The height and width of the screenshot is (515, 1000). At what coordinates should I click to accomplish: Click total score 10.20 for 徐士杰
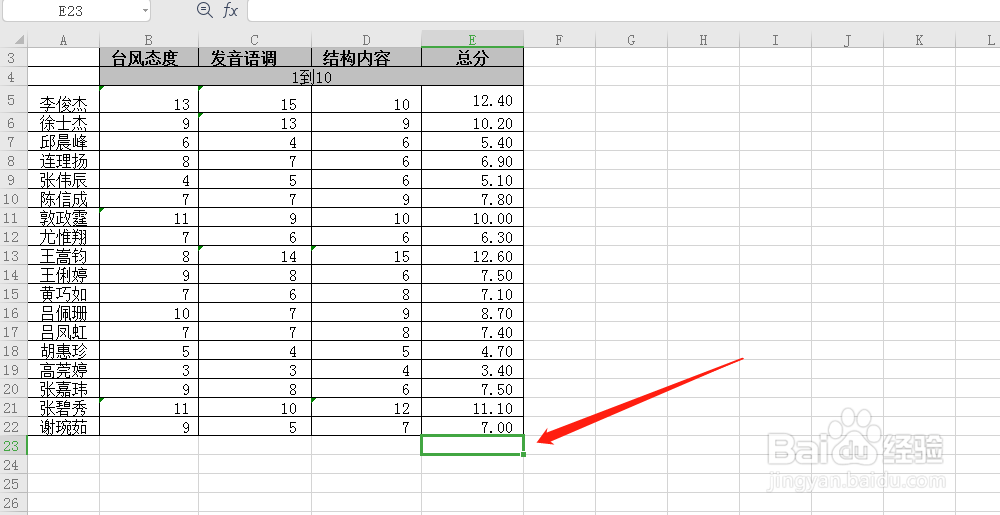pos(473,122)
